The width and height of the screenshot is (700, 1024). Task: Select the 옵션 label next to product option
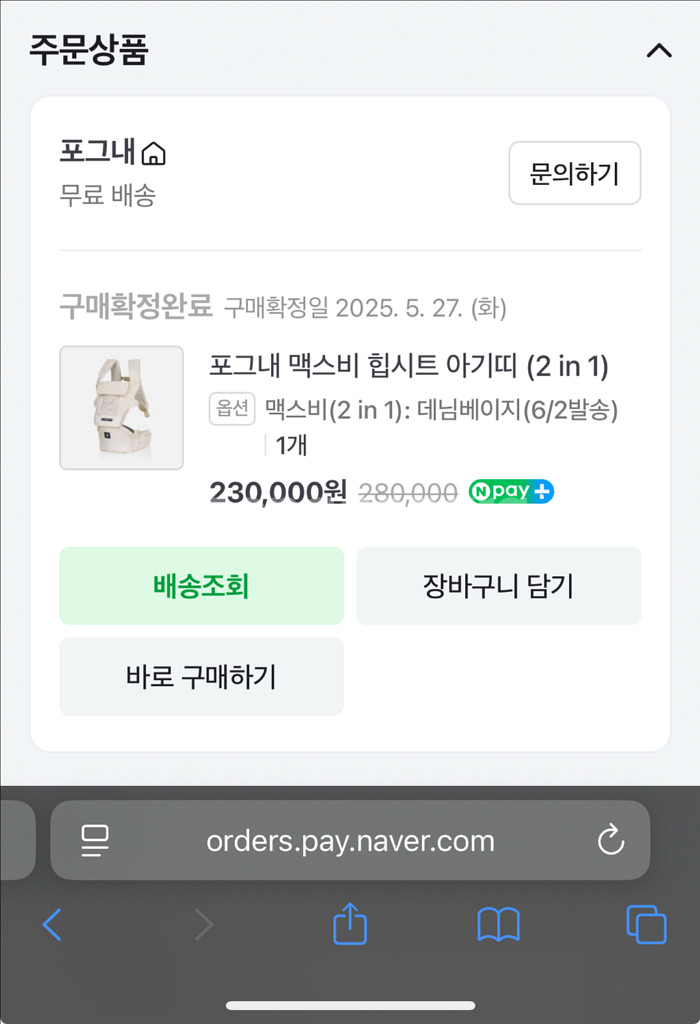click(231, 410)
